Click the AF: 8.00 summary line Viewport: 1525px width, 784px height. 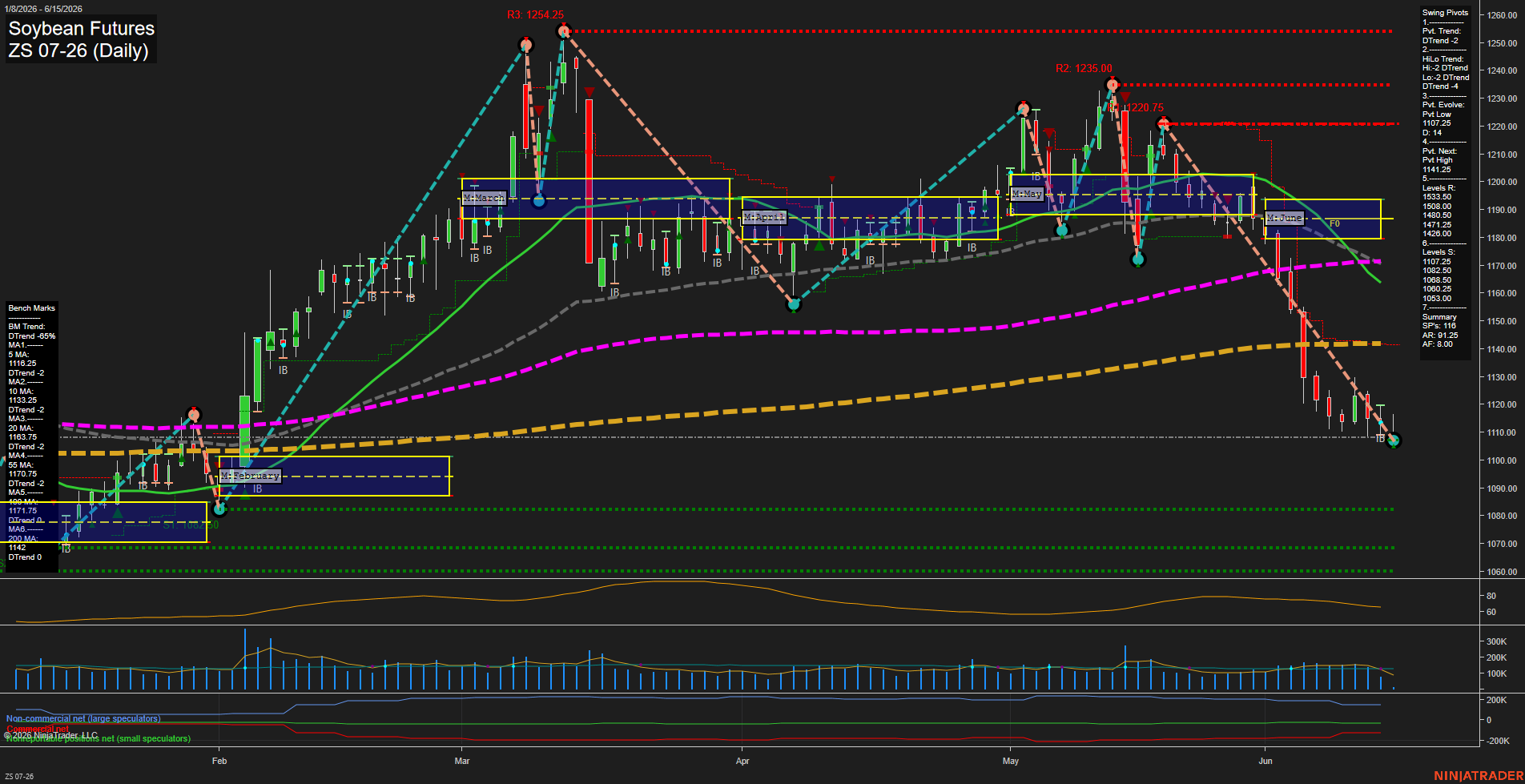pyautogui.click(x=1438, y=344)
